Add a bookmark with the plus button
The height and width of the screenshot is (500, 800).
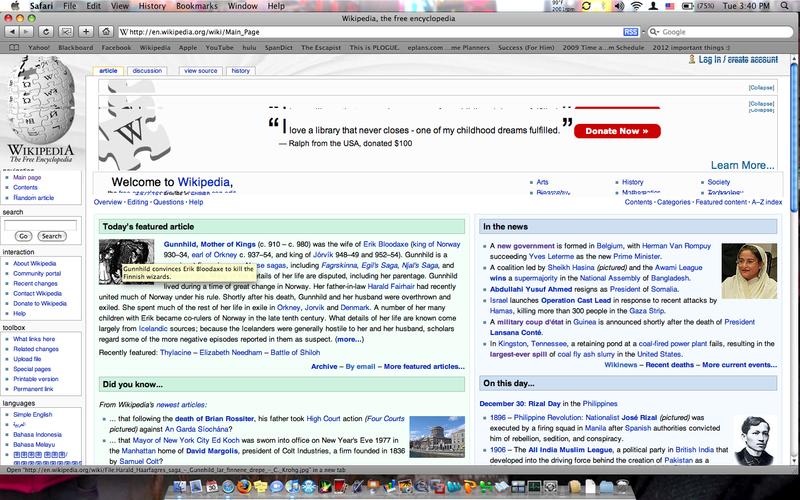[x=86, y=32]
